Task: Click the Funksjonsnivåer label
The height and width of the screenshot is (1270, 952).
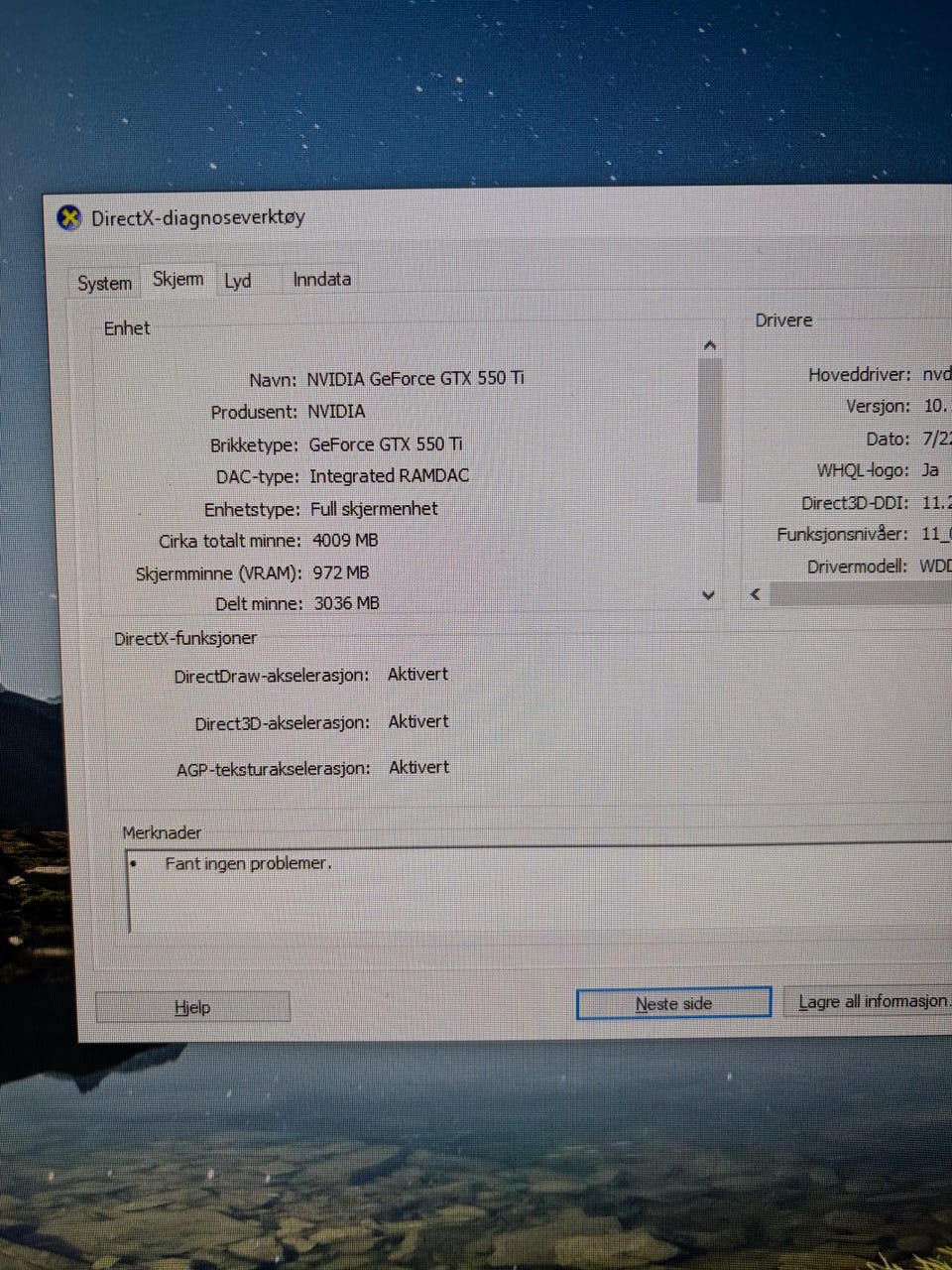Action: click(x=842, y=534)
